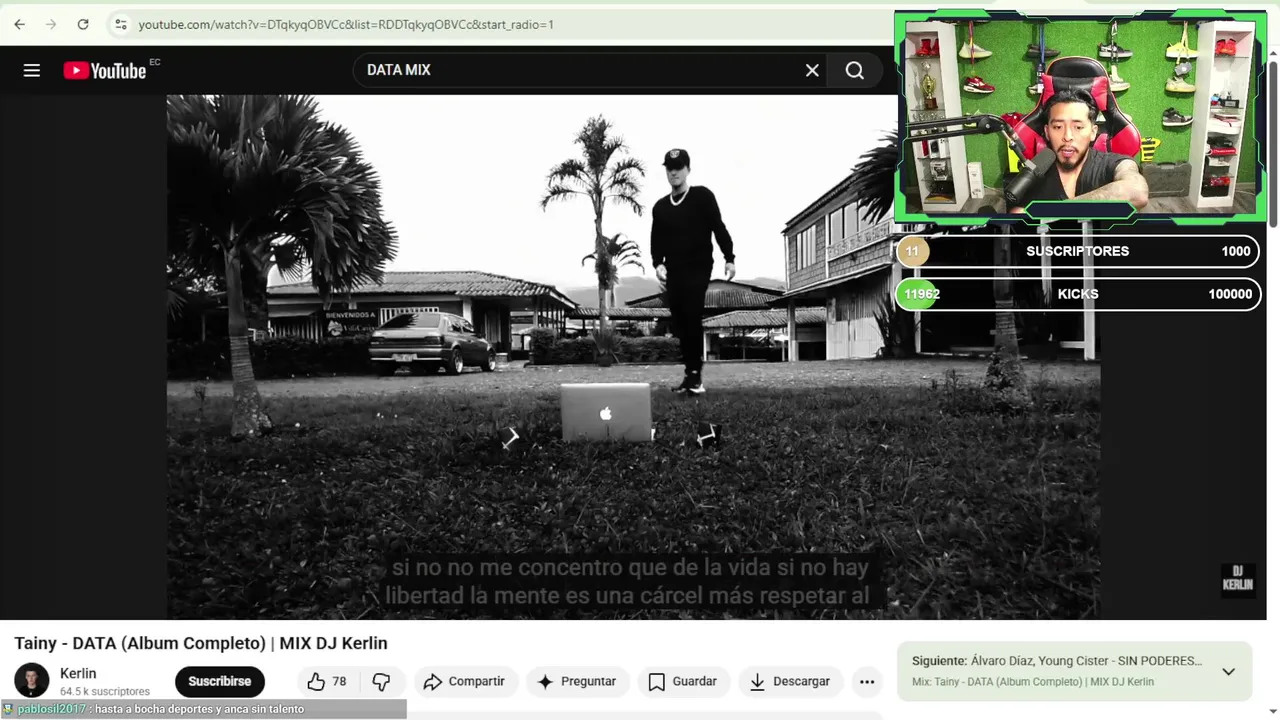
Task: Click the browser forward arrow
Action: [x=51, y=24]
